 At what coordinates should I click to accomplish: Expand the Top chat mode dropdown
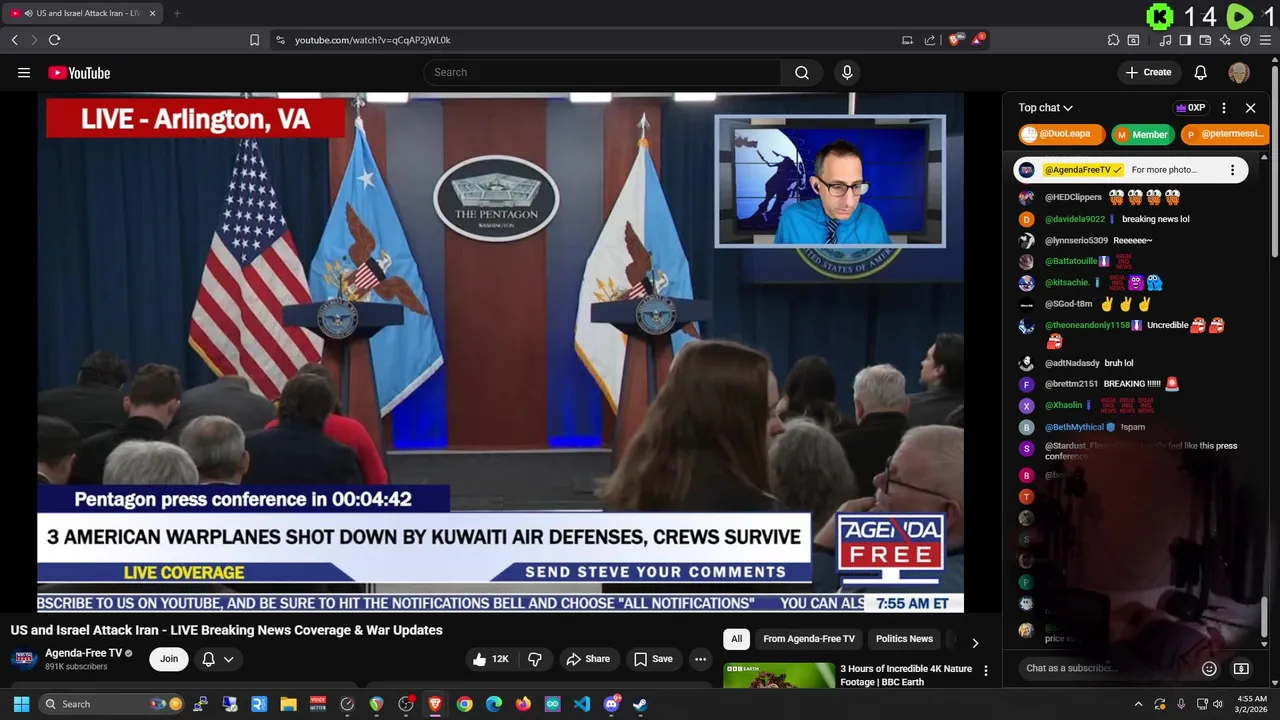[1045, 108]
